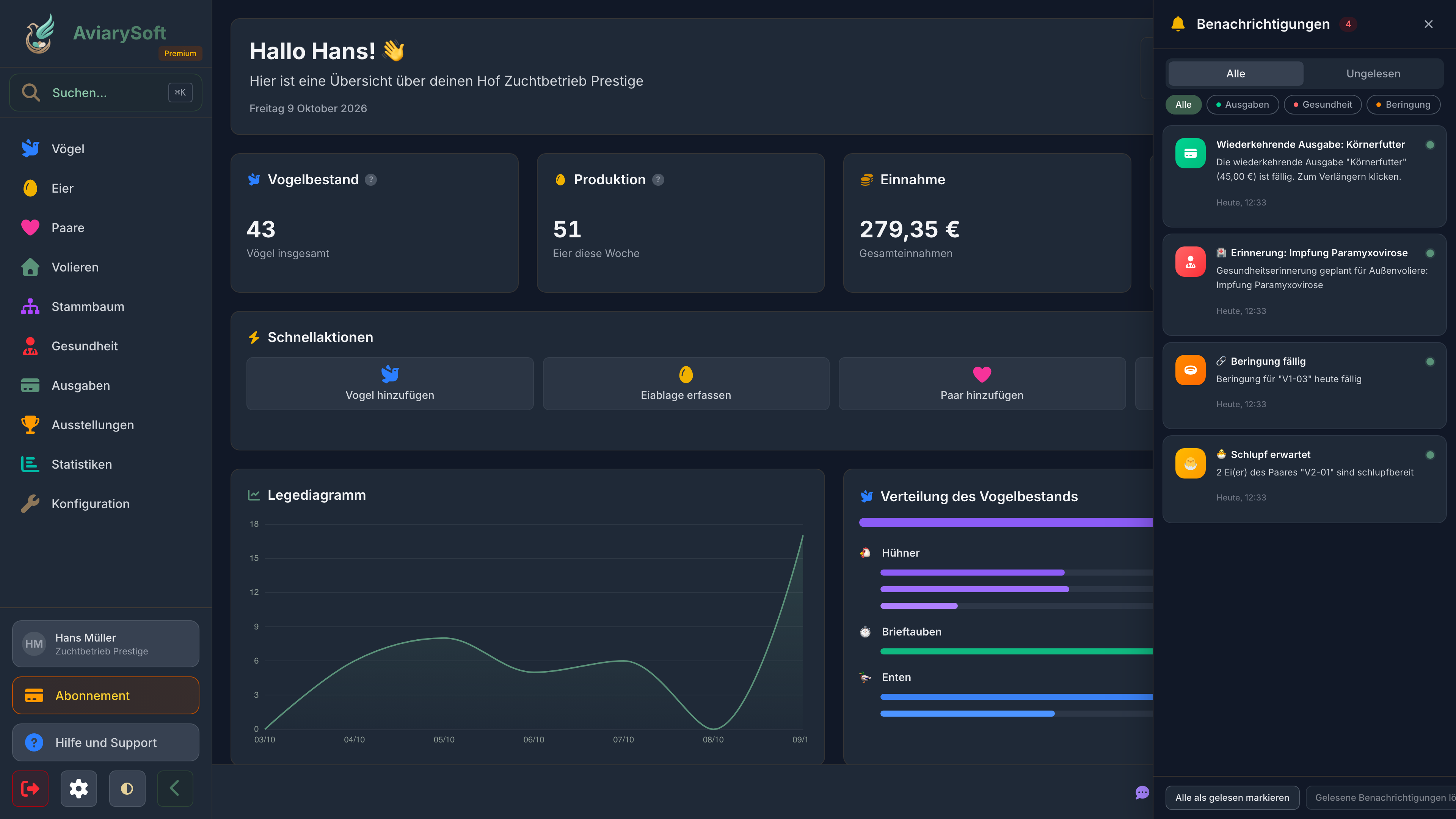Click Paar hinzufügen quick action
1456x819 pixels.
tap(982, 384)
